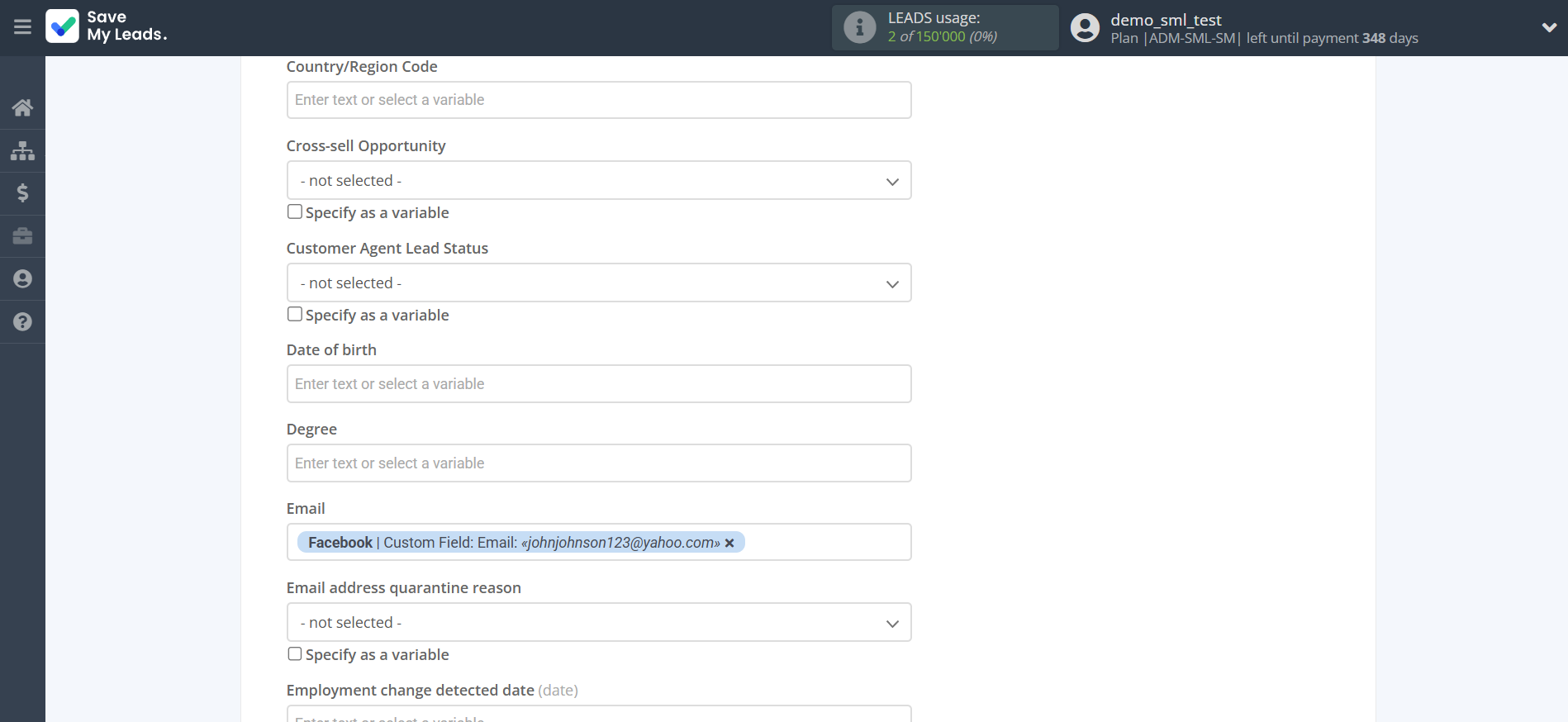
Task: Expand the Cross-sell Opportunity dropdown
Action: point(598,180)
